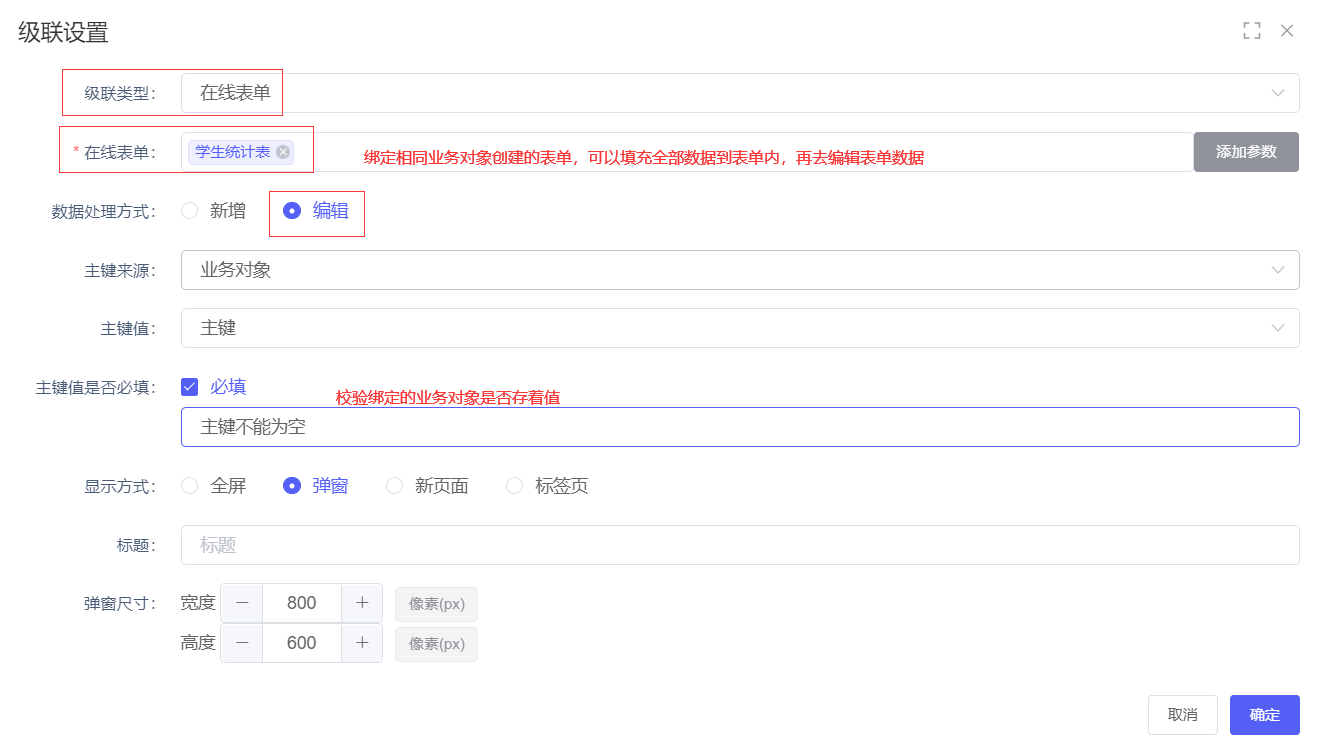Increase the 宽度 value with plus
The image size is (1329, 756).
[x=362, y=603]
